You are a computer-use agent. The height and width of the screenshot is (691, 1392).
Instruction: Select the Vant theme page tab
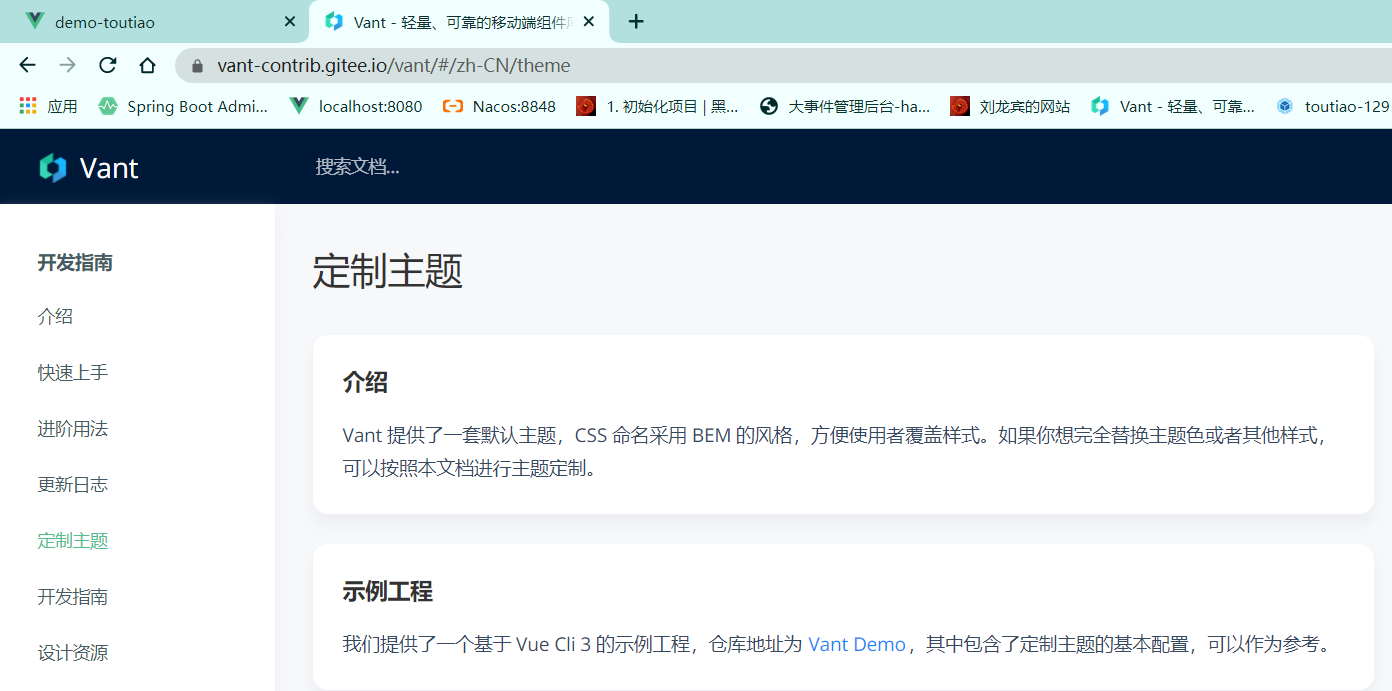[460, 21]
